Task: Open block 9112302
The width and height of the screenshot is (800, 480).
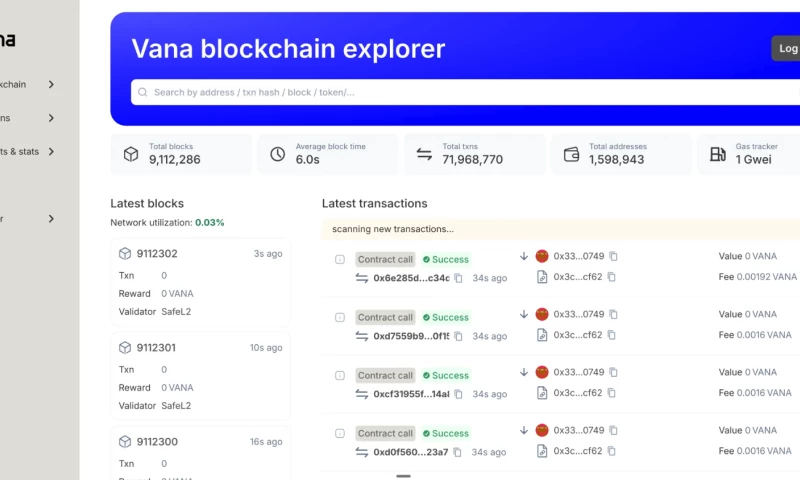Action: 157,254
